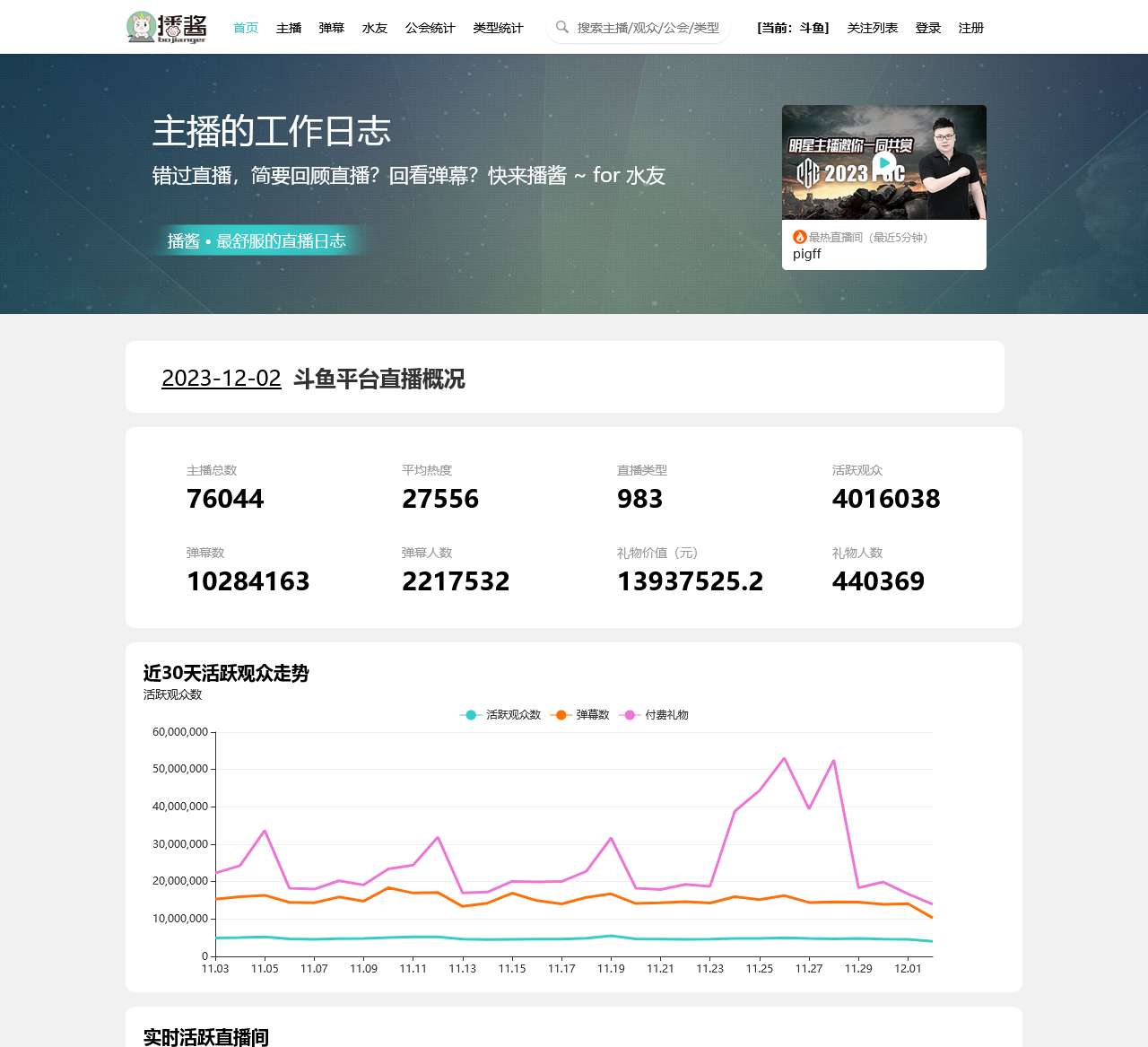This screenshot has width=1148, height=1047.
Task: Click the 60,000,000 y-axis label
Action: pyautogui.click(x=180, y=732)
